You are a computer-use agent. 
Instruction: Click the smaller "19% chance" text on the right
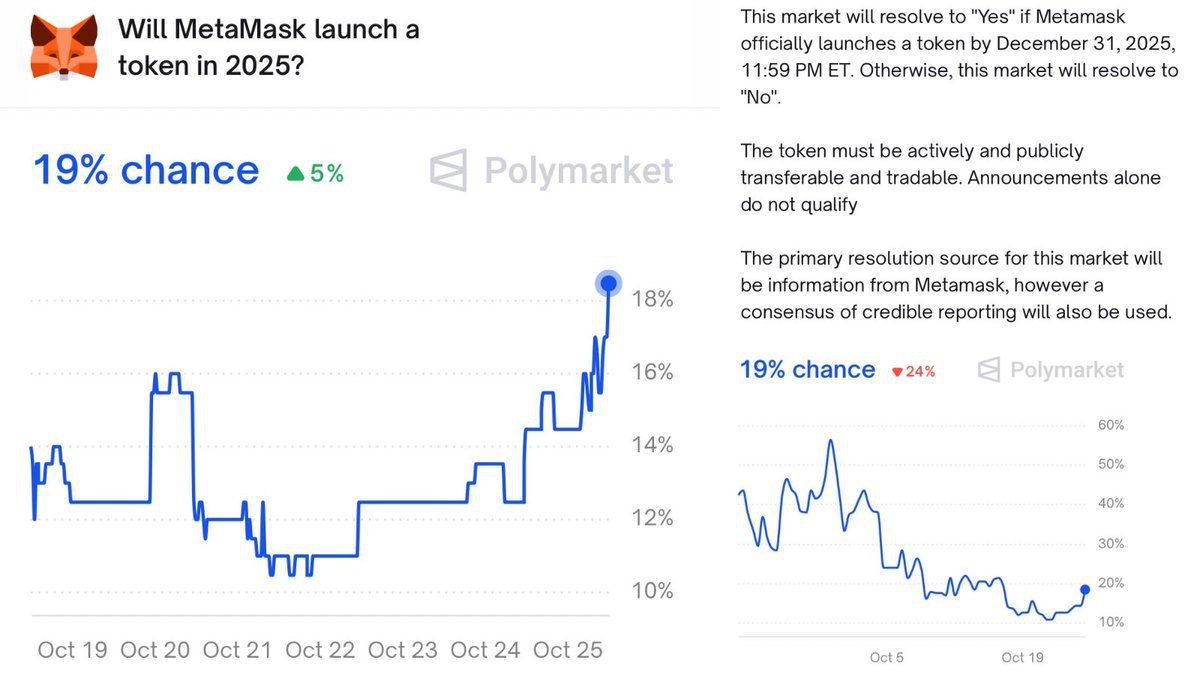point(807,370)
